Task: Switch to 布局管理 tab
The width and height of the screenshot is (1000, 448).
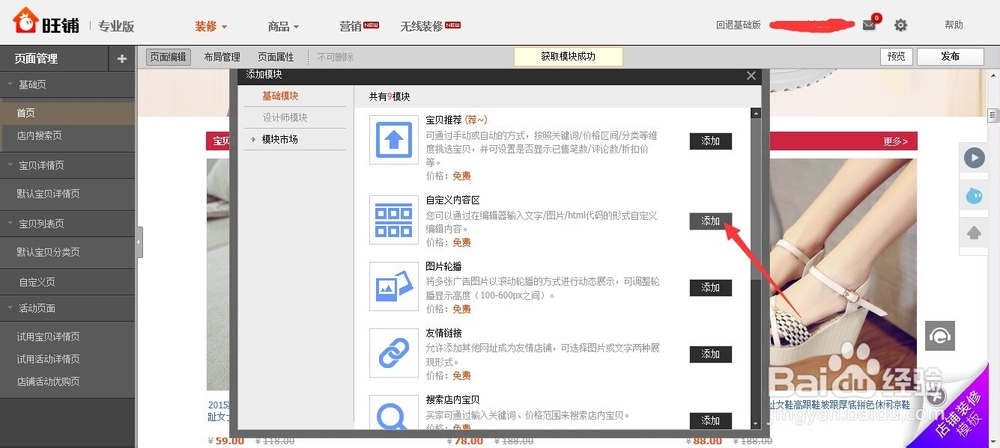Action: point(222,57)
